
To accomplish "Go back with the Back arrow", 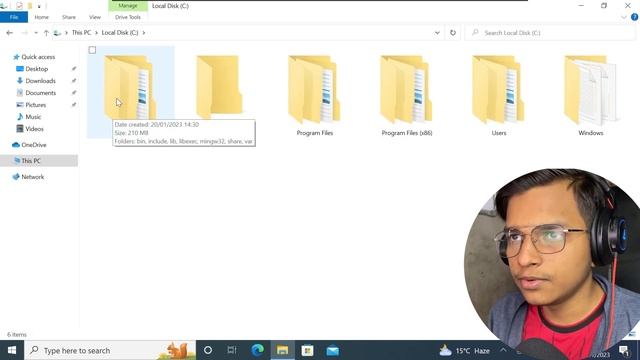I will pyautogui.click(x=10, y=33).
